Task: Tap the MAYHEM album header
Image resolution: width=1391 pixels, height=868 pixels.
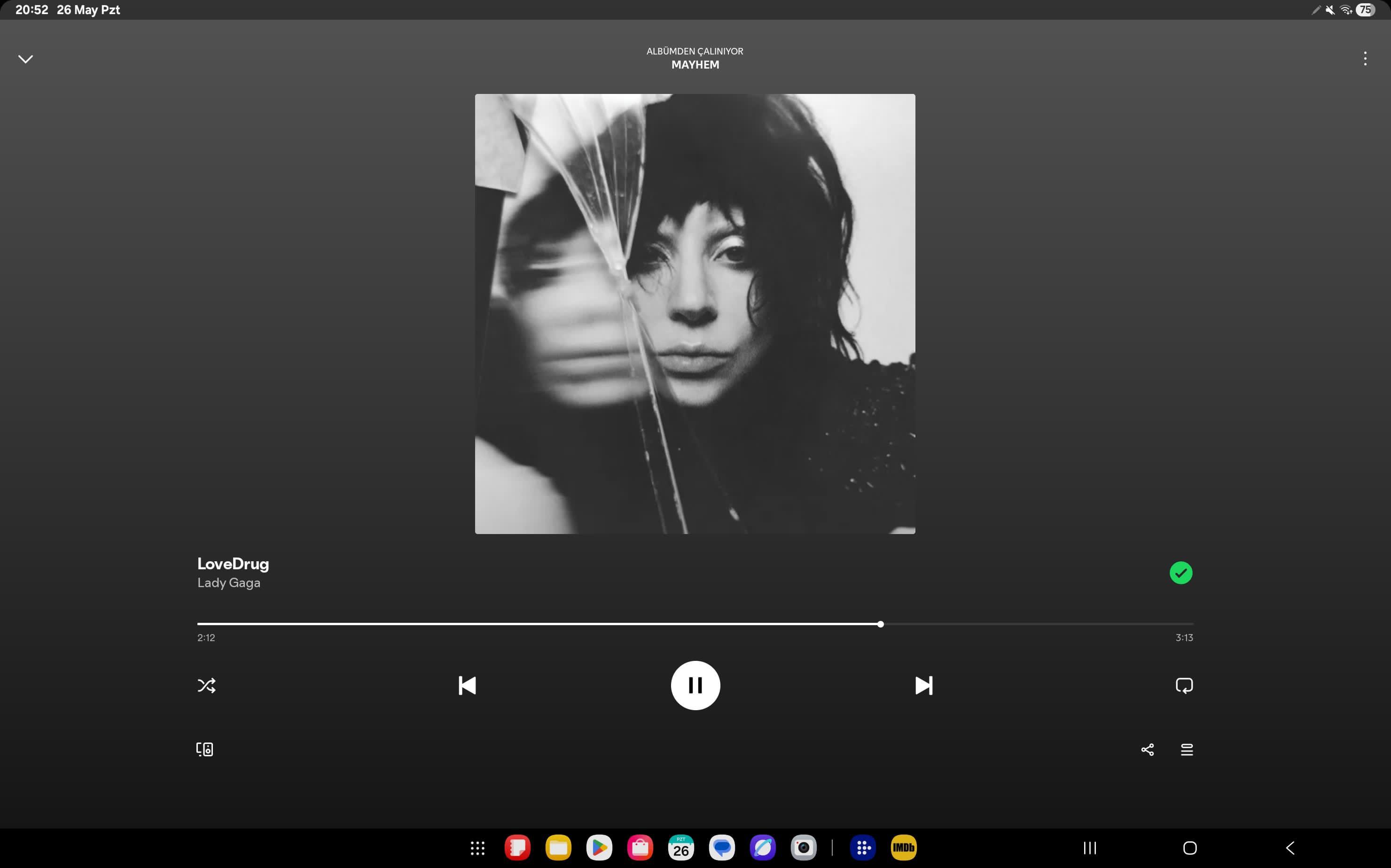Action: pos(695,65)
